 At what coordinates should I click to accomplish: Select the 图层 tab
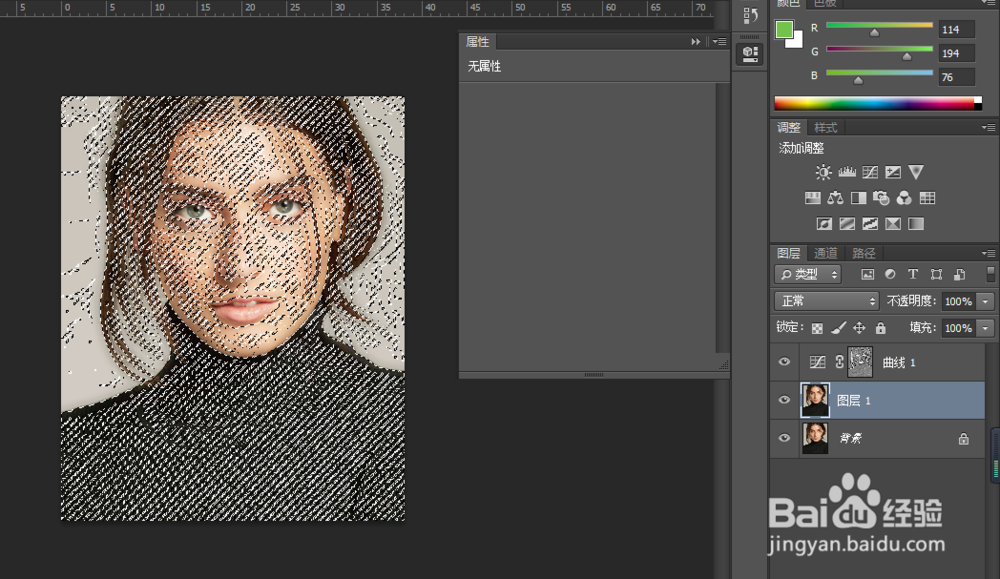pos(789,253)
